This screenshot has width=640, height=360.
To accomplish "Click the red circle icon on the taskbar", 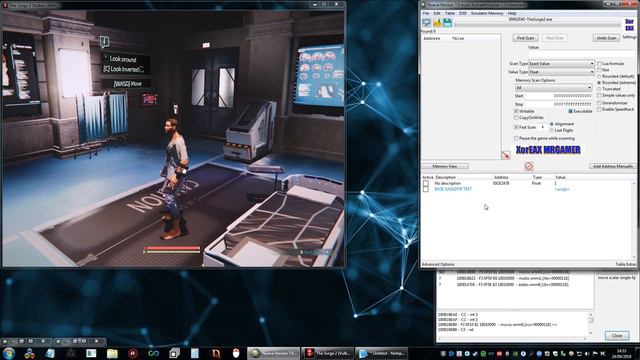I will tap(133, 353).
